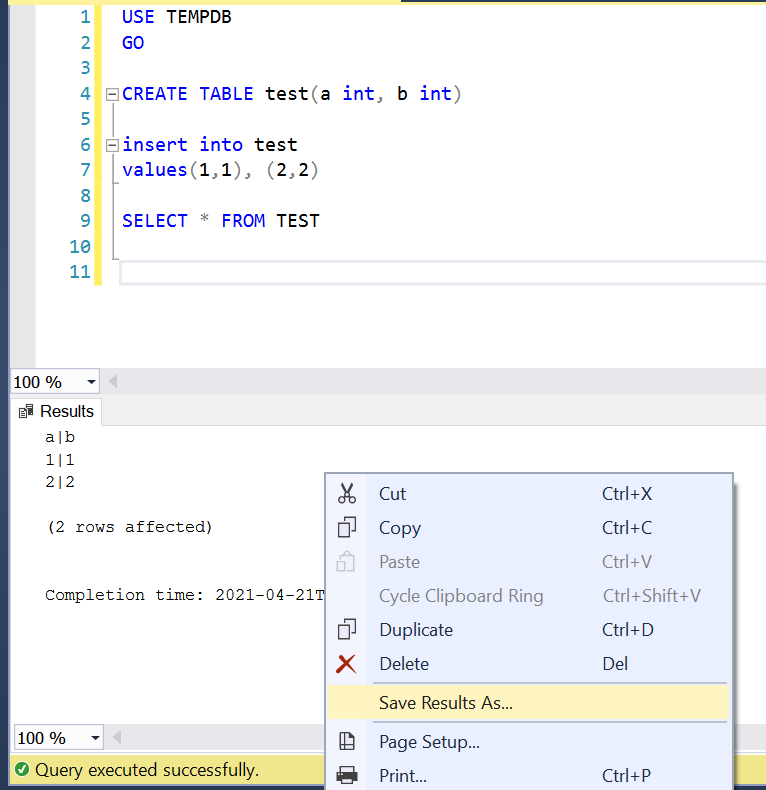Viewport: 766px width, 790px height.
Task: Open Page Setup... from context menu
Action: tap(528, 742)
